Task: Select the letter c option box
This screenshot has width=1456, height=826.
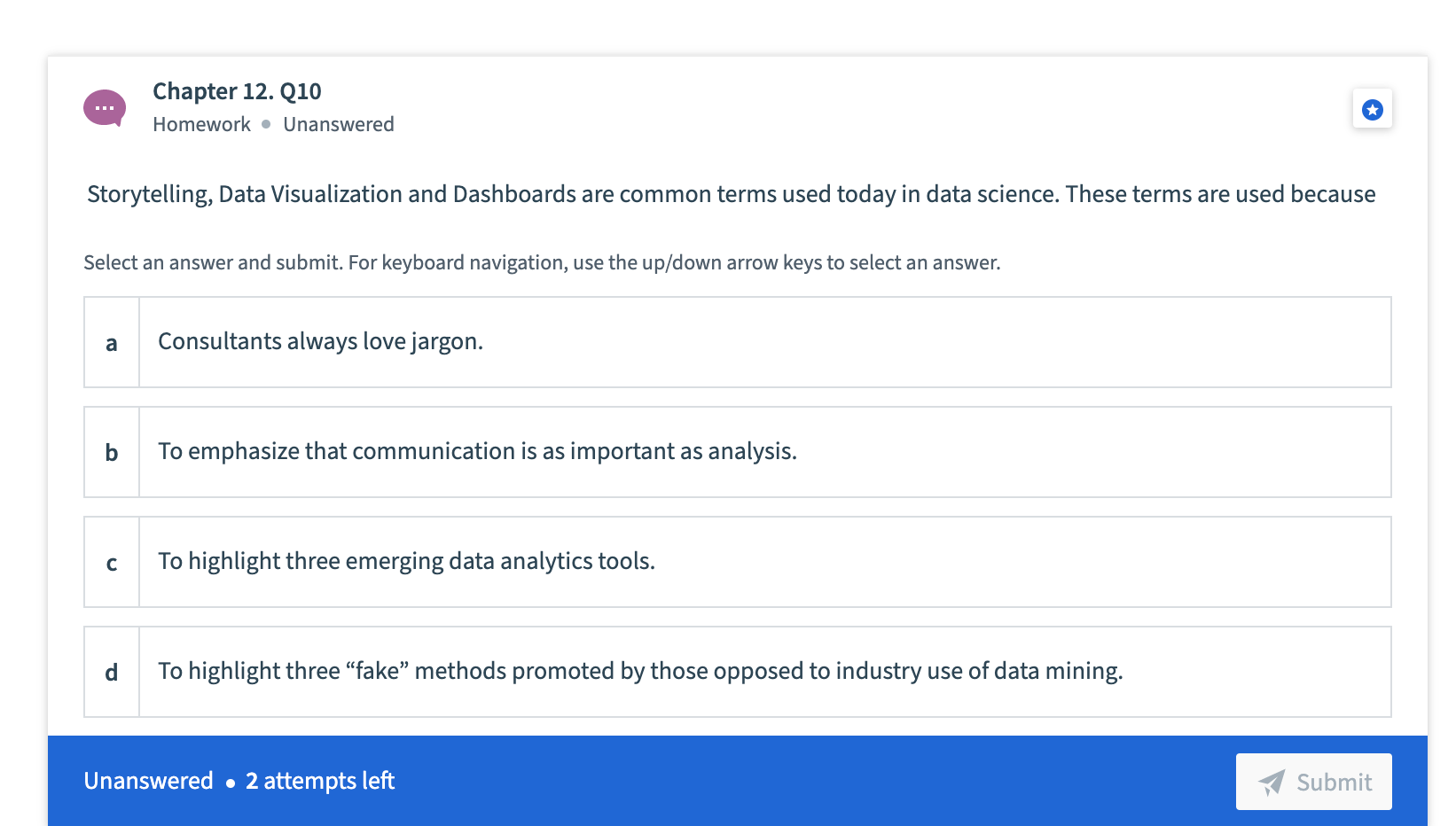Action: [112, 563]
